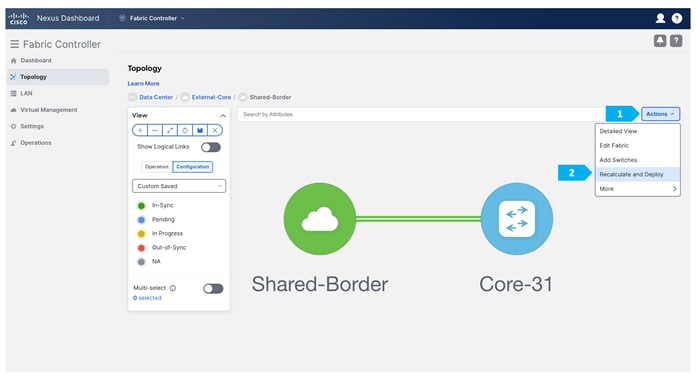Save the topology layout with the disk icon

pyautogui.click(x=200, y=130)
